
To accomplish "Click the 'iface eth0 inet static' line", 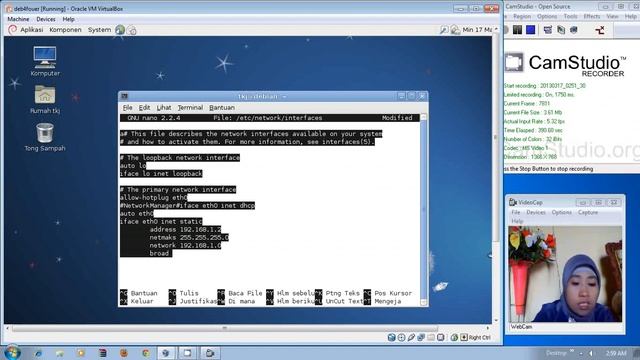I will click(161, 221).
